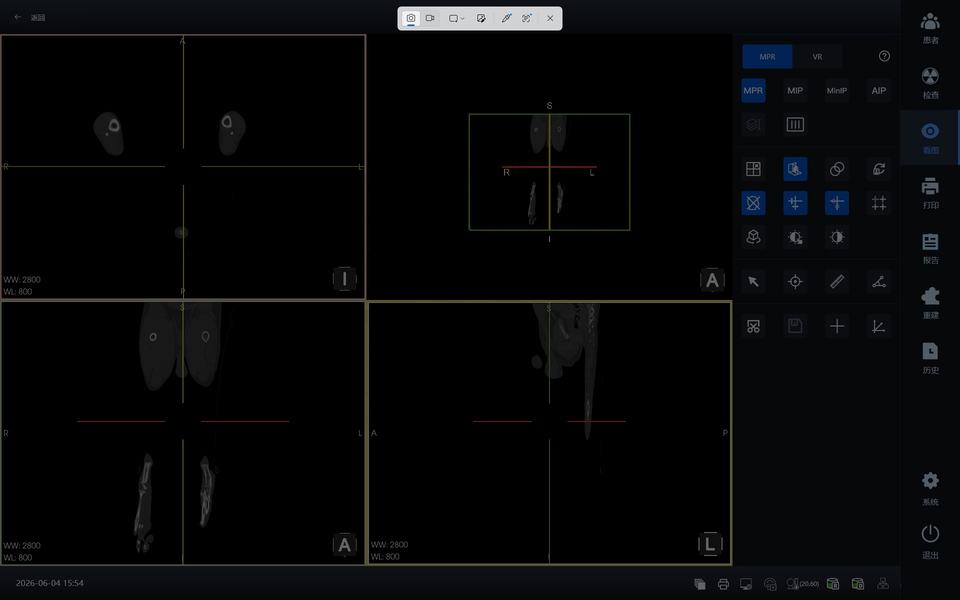This screenshot has width=960, height=600.
Task: Click the overlapping circles fusion icon
Action: (837, 169)
